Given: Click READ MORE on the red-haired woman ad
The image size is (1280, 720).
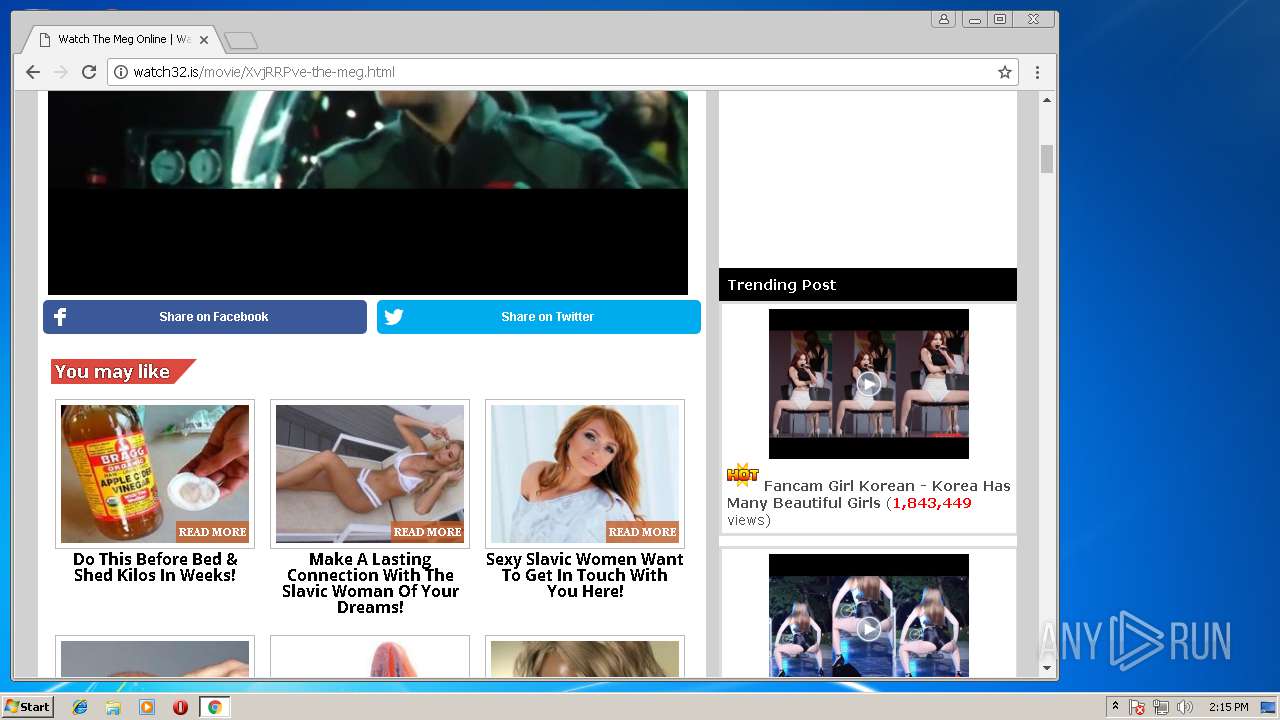Looking at the screenshot, I should pos(642,532).
